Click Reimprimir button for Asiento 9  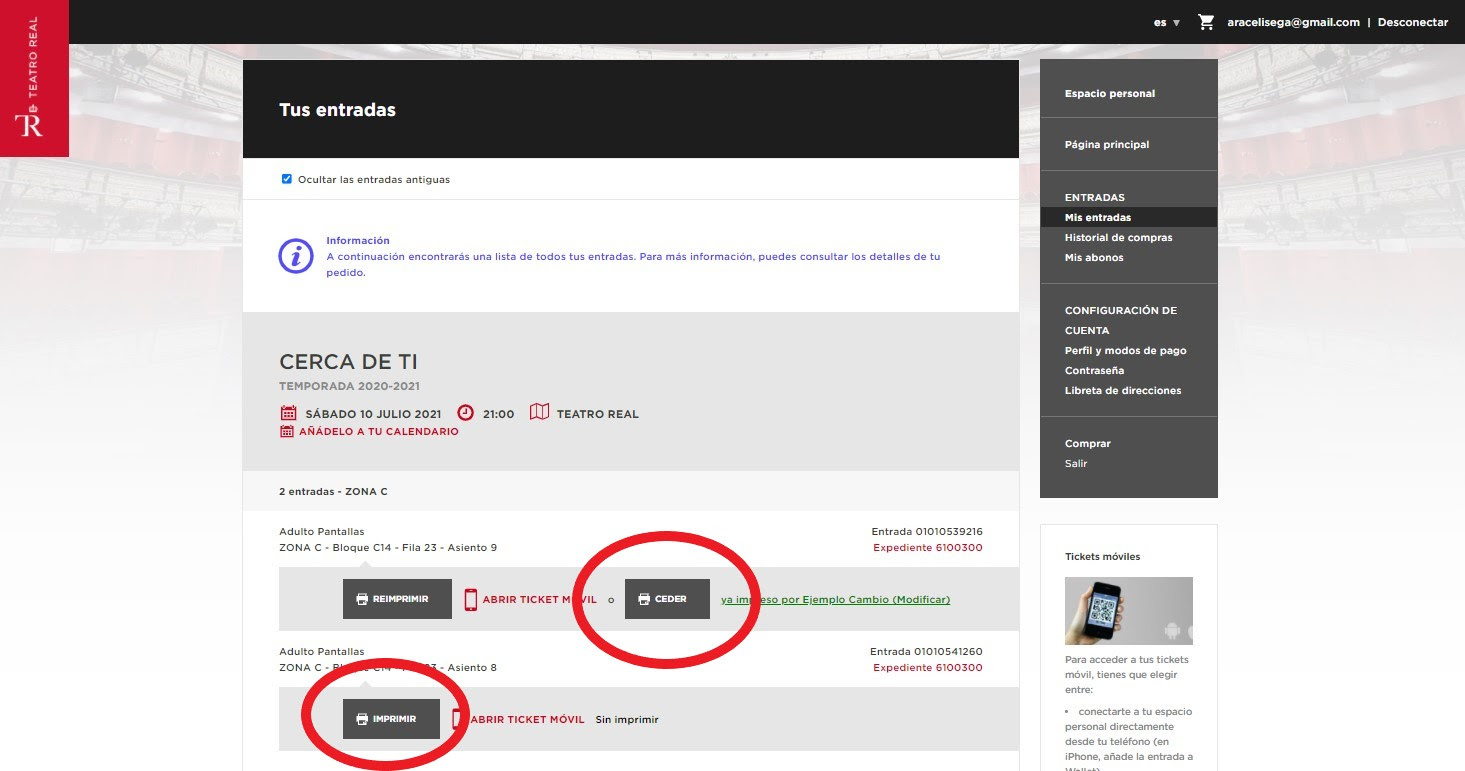tap(397, 599)
